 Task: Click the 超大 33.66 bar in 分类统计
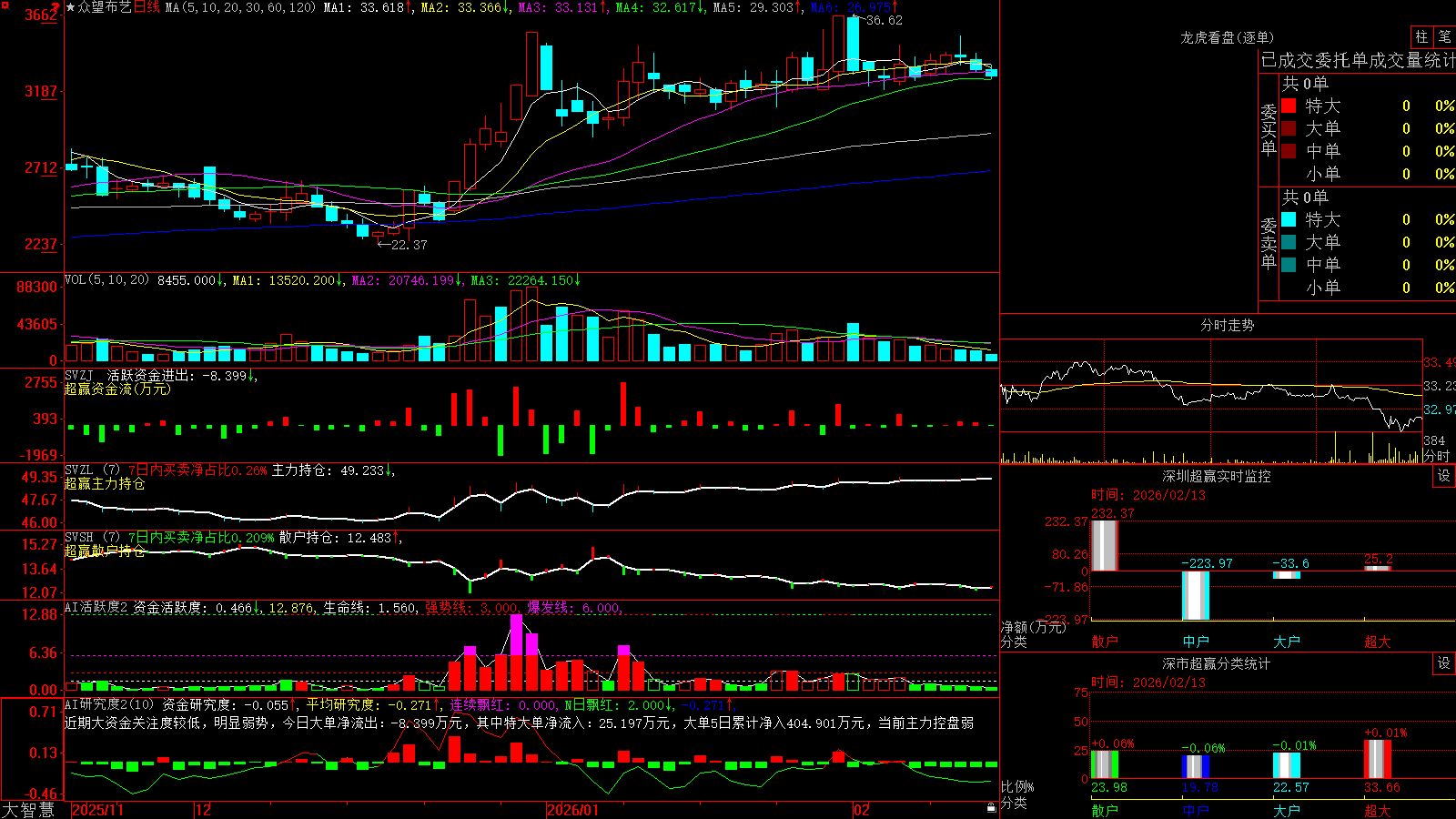pos(1378,759)
